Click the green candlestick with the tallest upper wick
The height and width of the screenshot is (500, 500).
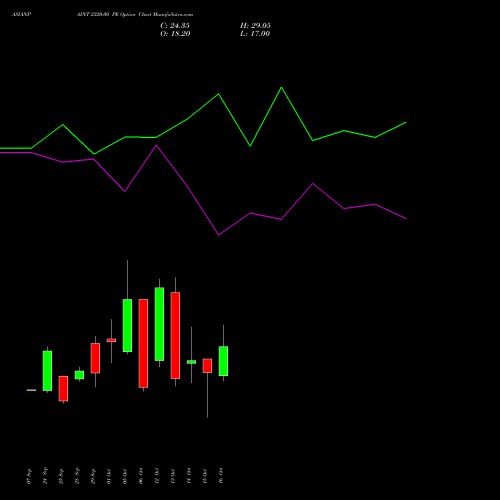point(127,325)
